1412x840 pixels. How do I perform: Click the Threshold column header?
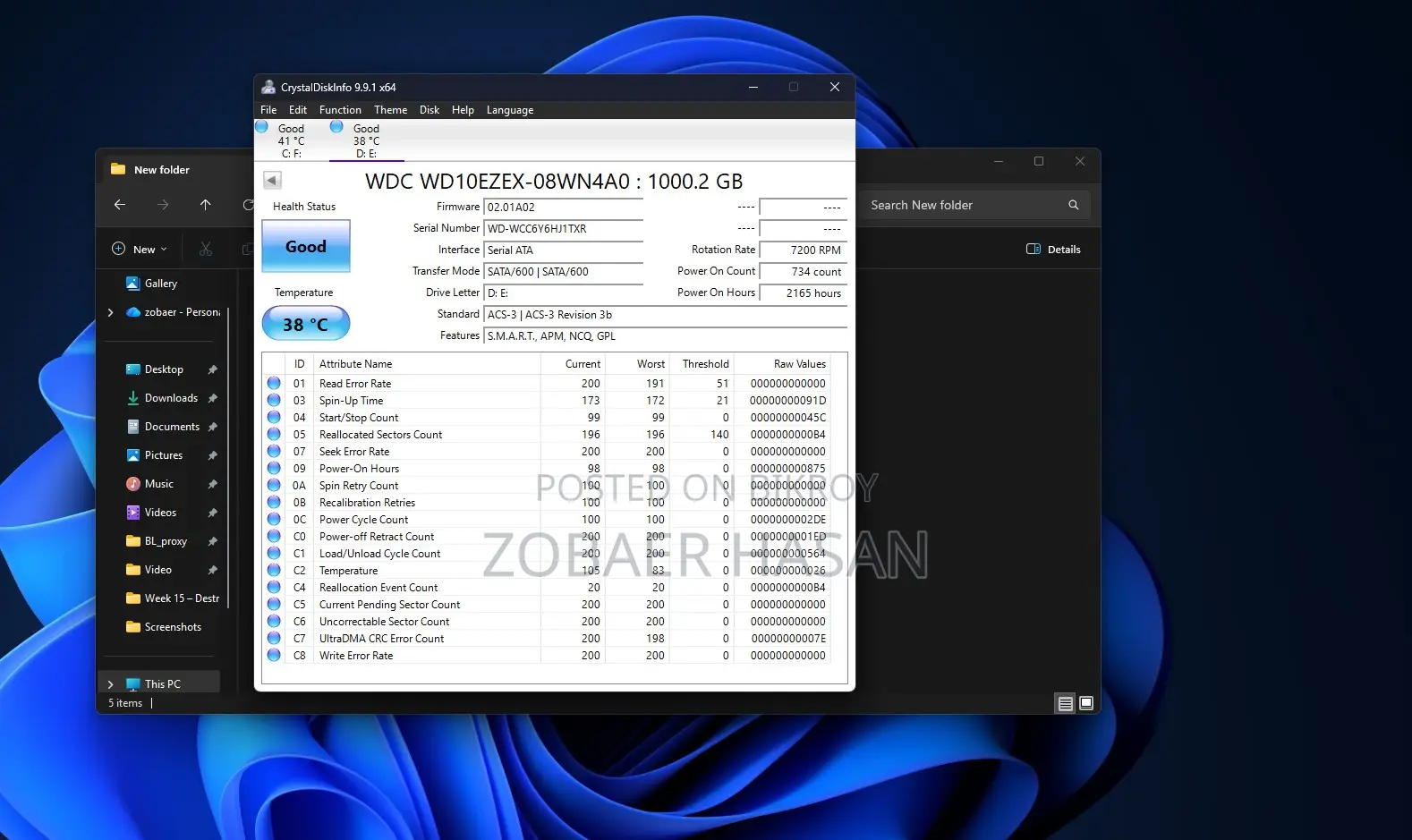[x=701, y=364]
